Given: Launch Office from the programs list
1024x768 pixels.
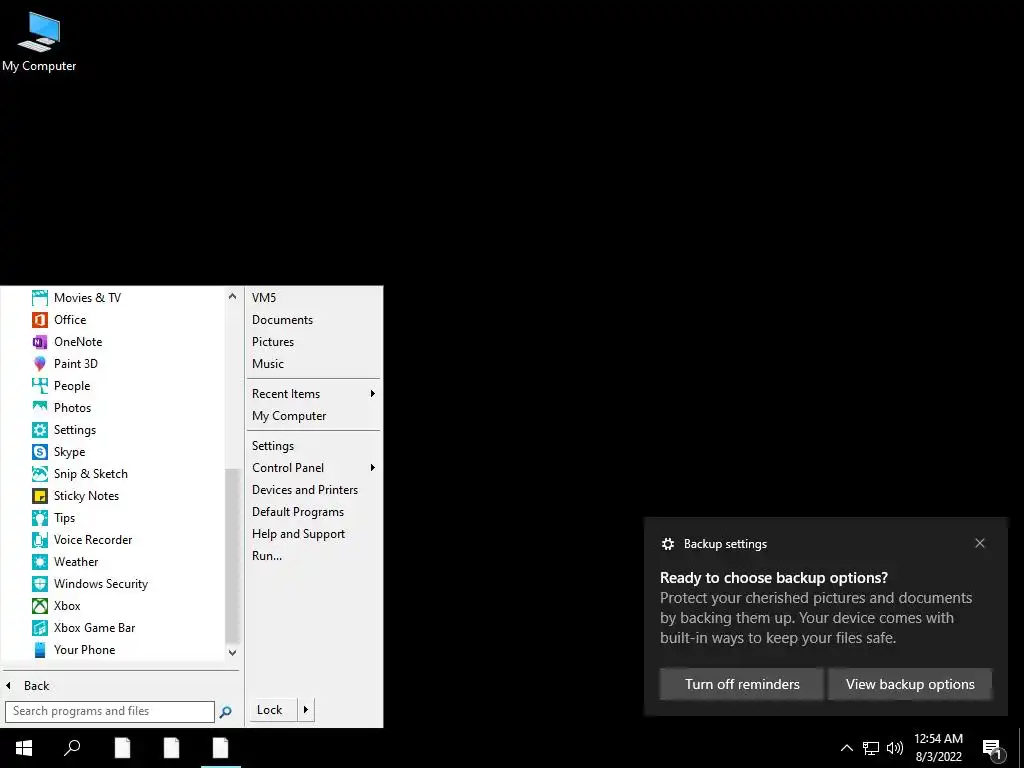Looking at the screenshot, I should (40, 320).
